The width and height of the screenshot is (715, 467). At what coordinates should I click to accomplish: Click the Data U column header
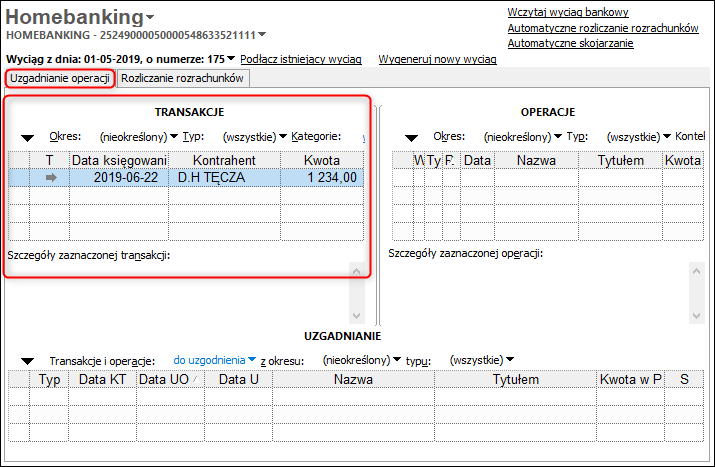point(238,379)
